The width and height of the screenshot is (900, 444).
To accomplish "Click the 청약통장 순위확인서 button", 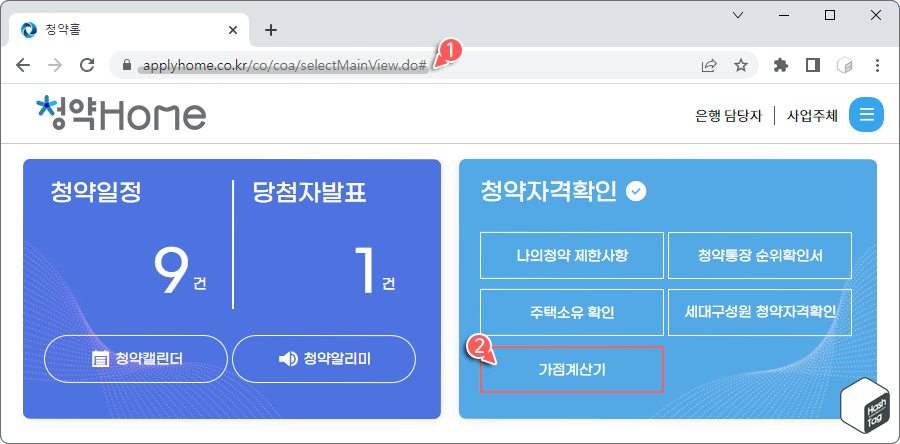I will [760, 256].
